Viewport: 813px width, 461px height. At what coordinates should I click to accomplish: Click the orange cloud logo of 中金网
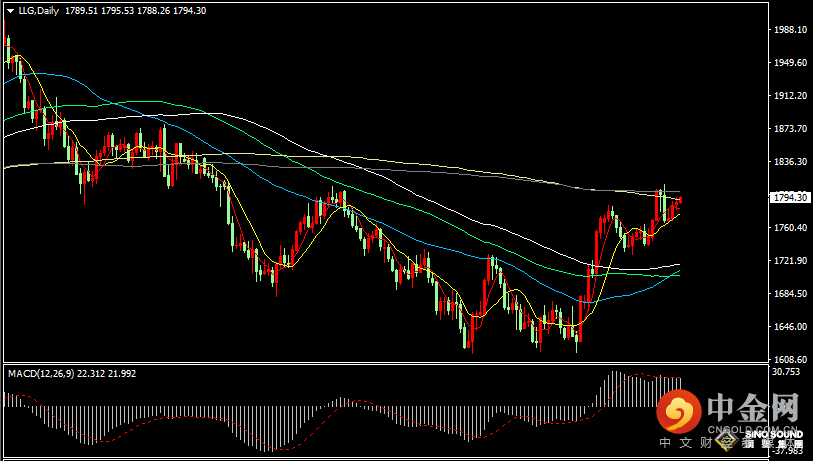(x=679, y=412)
